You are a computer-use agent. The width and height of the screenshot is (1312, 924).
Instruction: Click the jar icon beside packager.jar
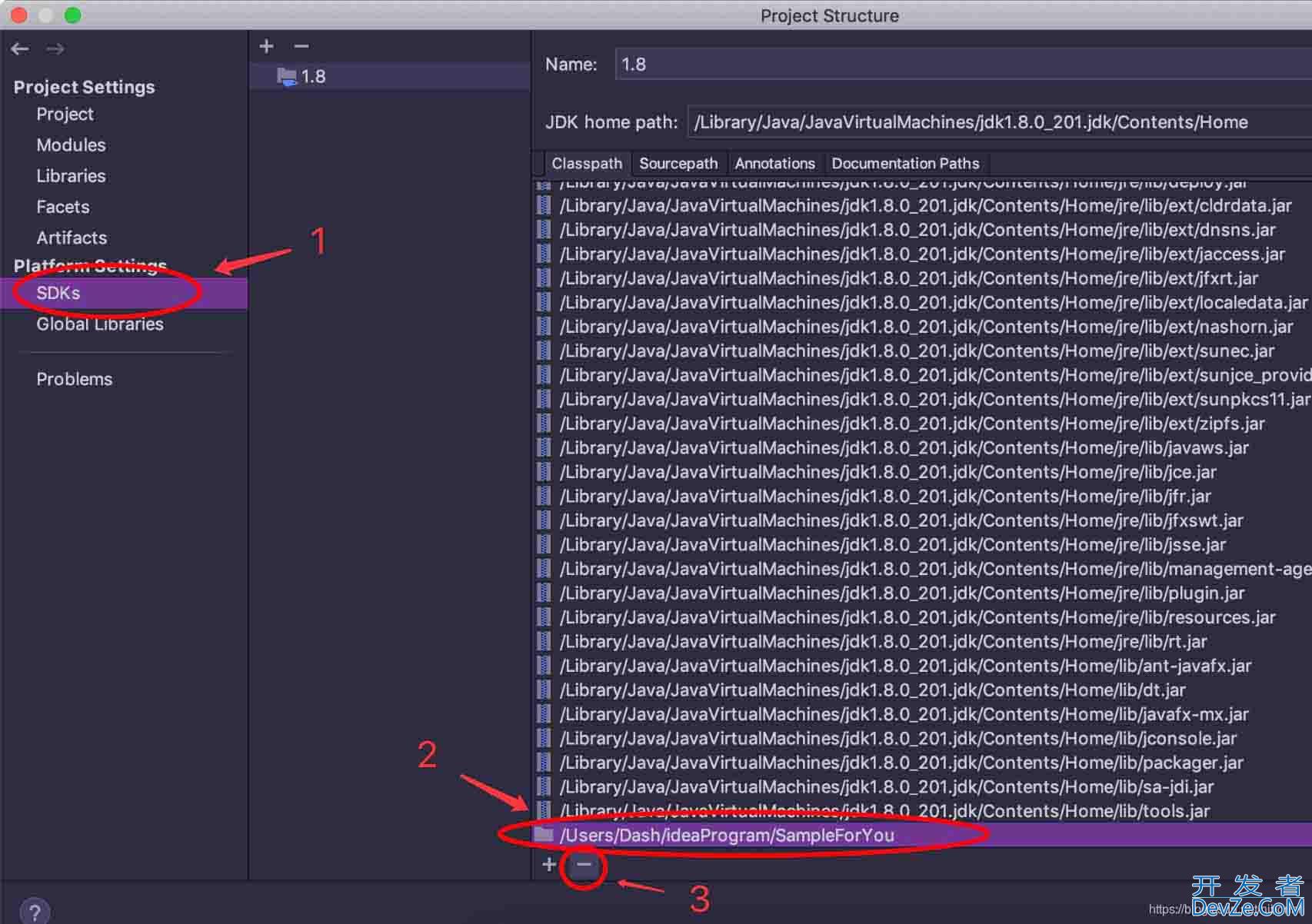[544, 763]
